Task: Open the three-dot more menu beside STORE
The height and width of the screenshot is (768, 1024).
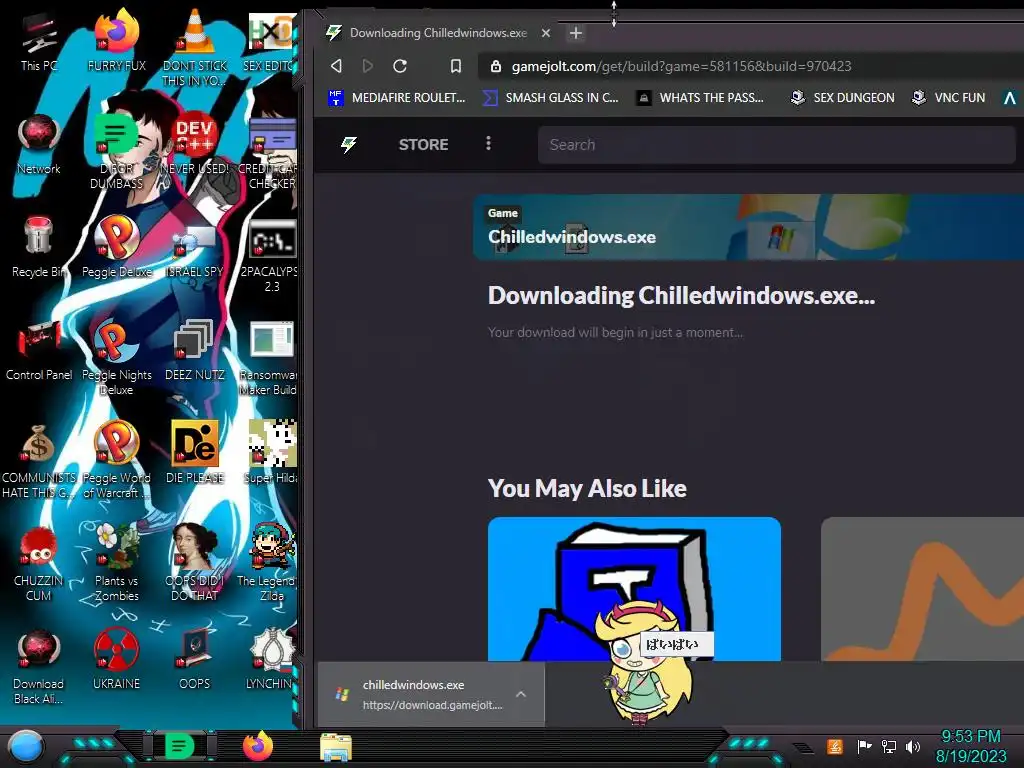Action: pos(488,143)
